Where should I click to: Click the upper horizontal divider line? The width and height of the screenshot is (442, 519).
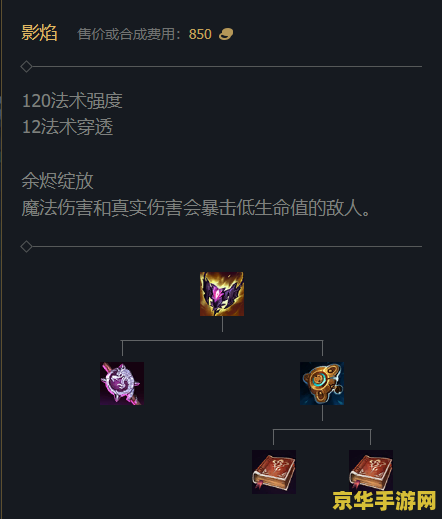tap(227, 67)
